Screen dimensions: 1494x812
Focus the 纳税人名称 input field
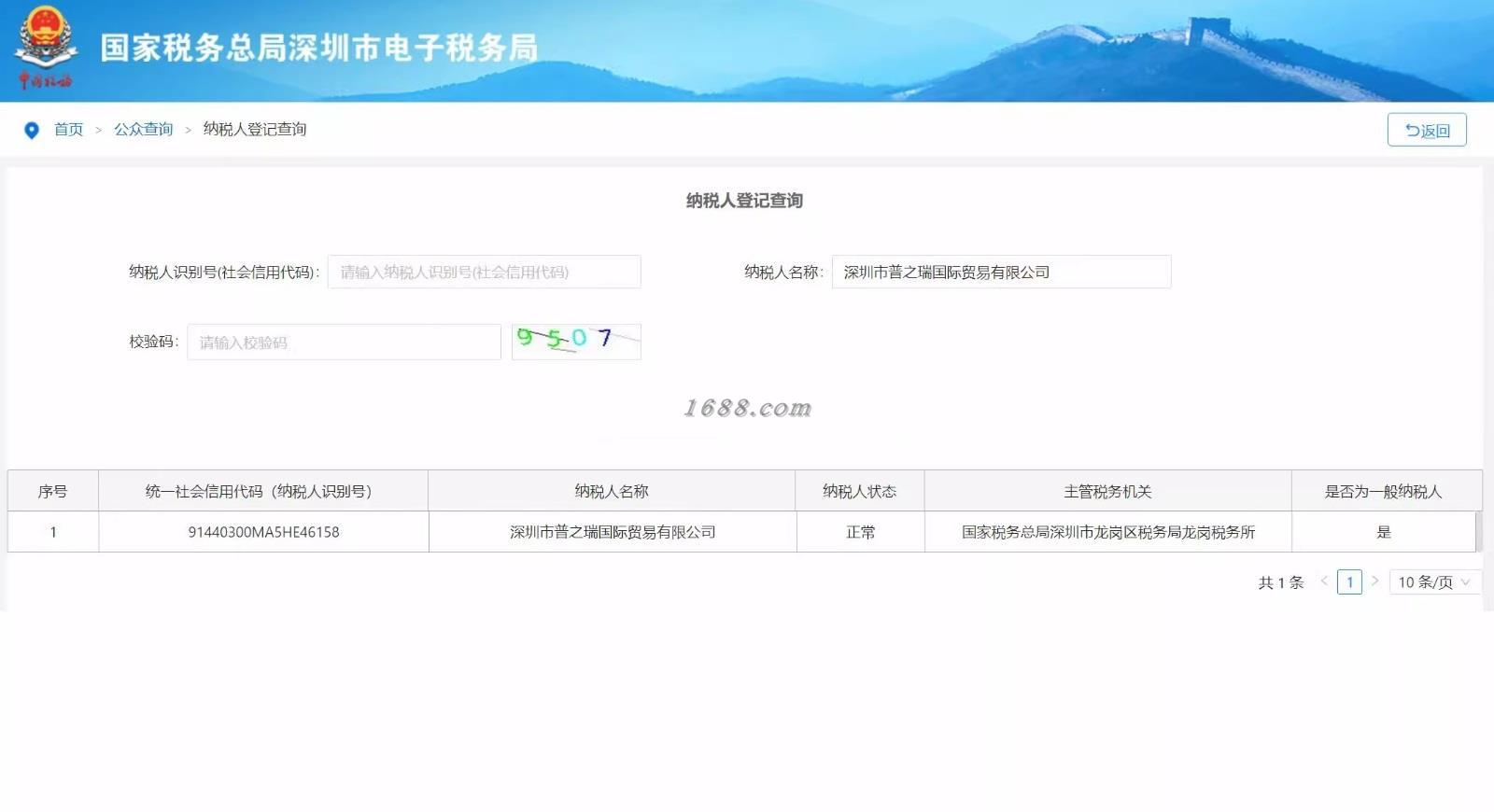(x=1001, y=272)
